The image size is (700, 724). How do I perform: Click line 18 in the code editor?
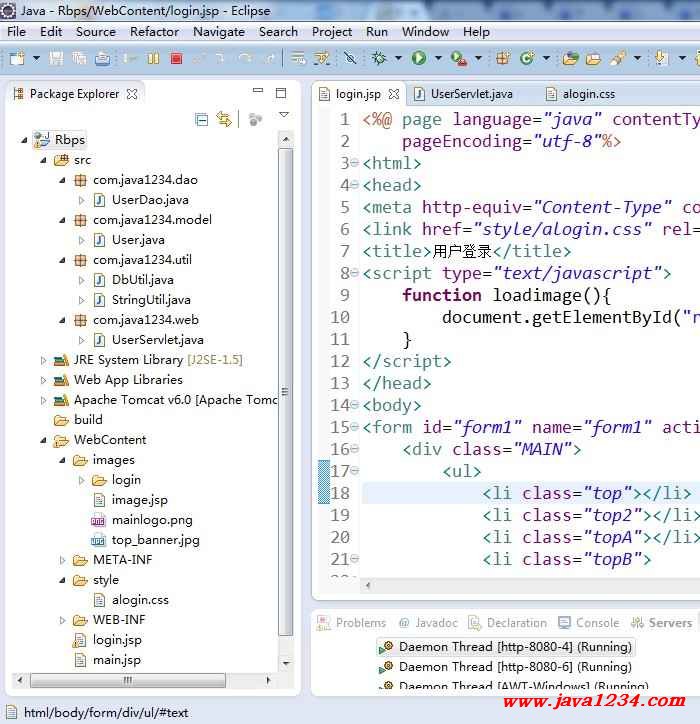[531, 493]
